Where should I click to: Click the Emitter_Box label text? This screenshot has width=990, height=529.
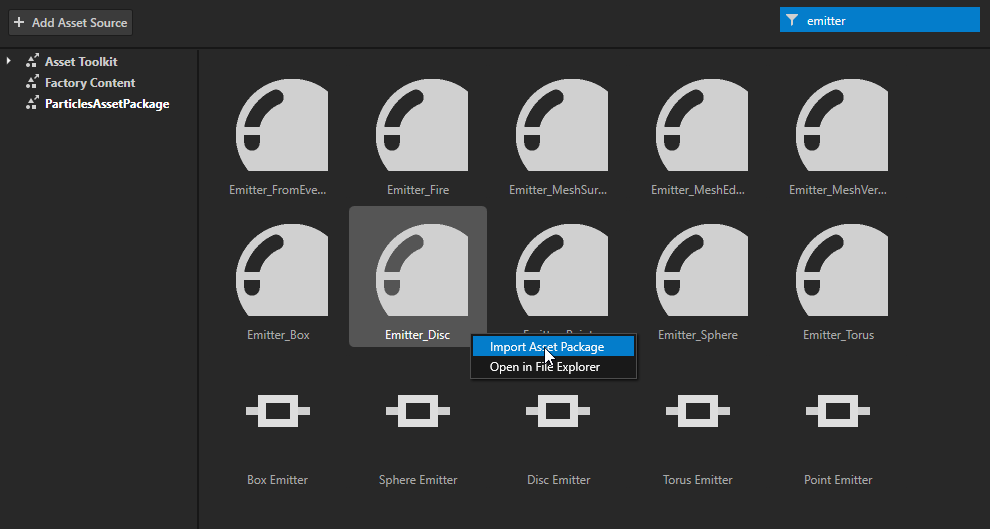[x=278, y=335]
